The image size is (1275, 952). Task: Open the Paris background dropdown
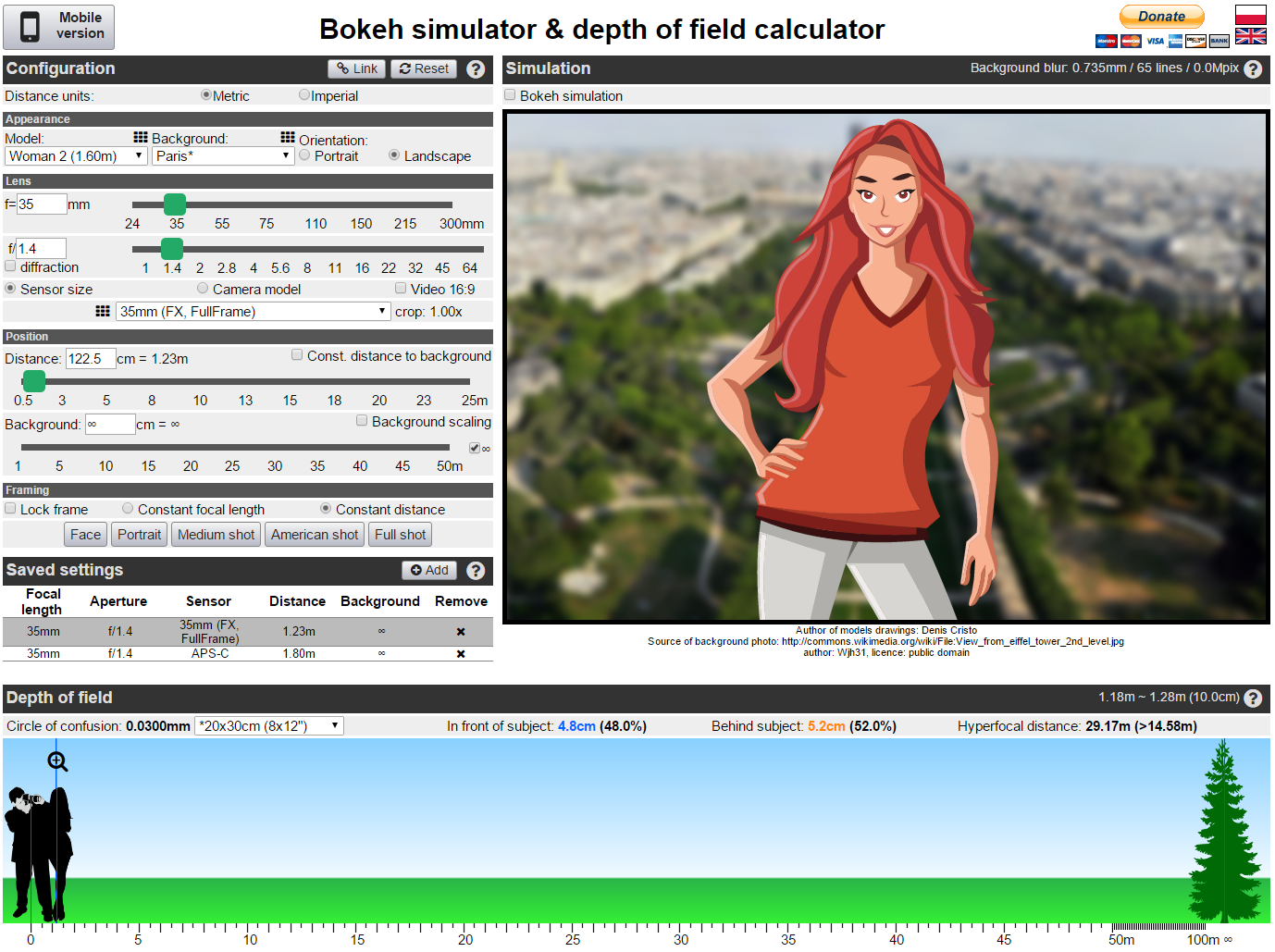pos(222,156)
